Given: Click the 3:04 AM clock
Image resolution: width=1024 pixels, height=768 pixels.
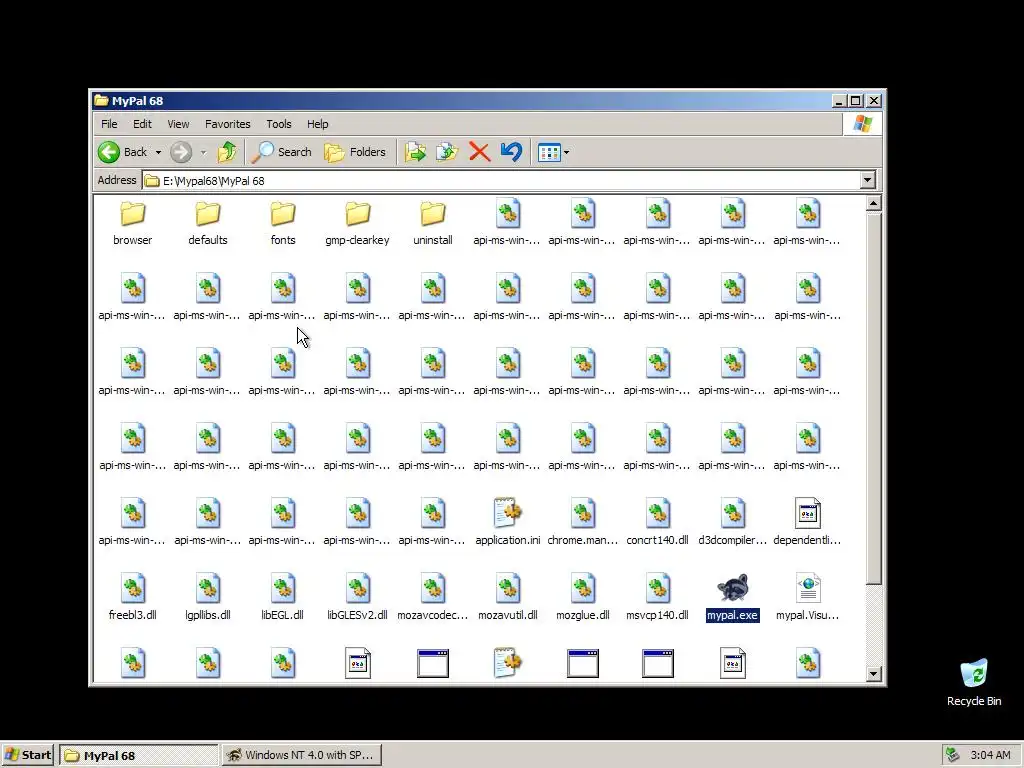Looking at the screenshot, I should [x=990, y=755].
